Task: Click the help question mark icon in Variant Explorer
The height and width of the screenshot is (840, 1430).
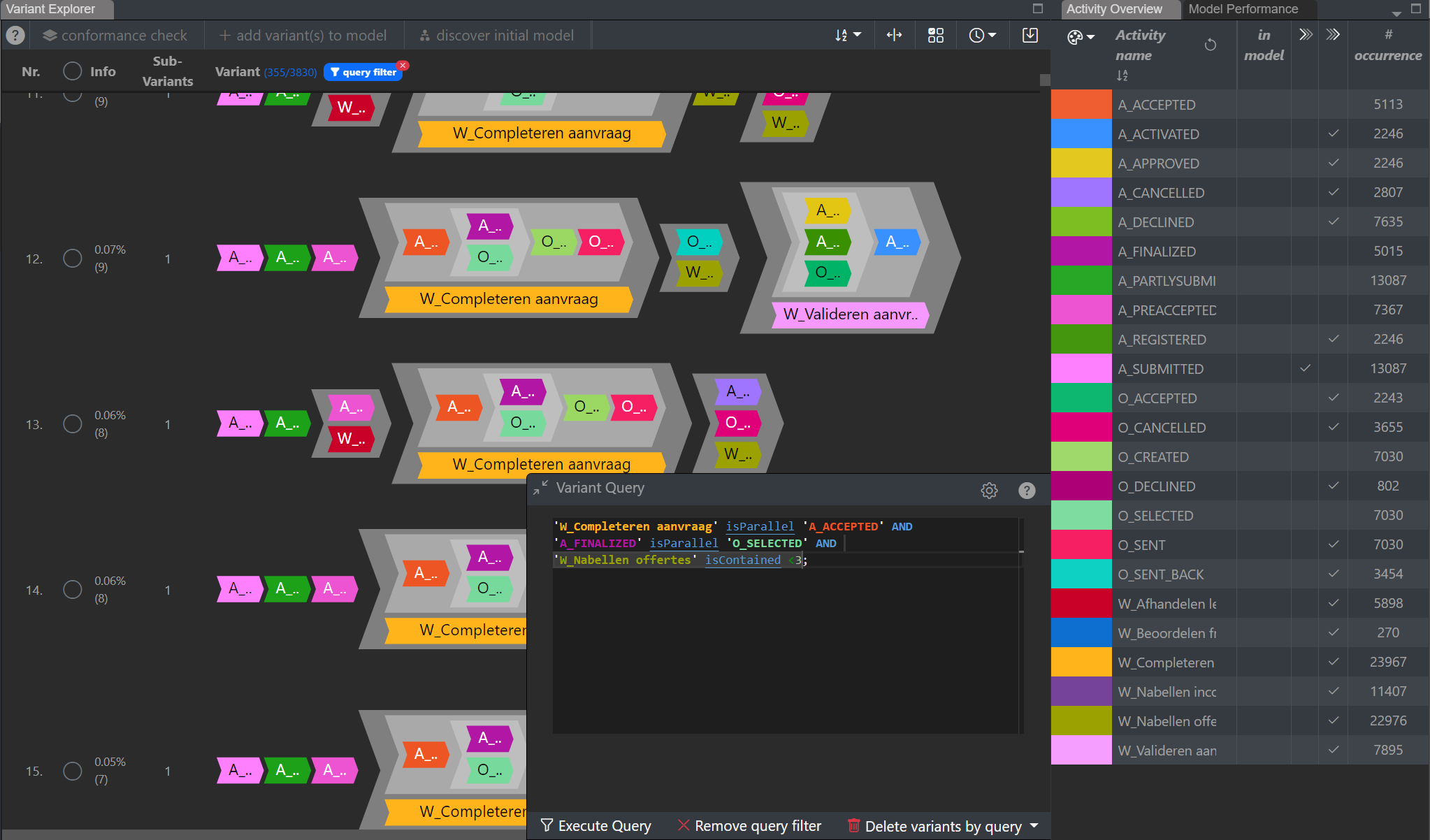Action: tap(15, 35)
